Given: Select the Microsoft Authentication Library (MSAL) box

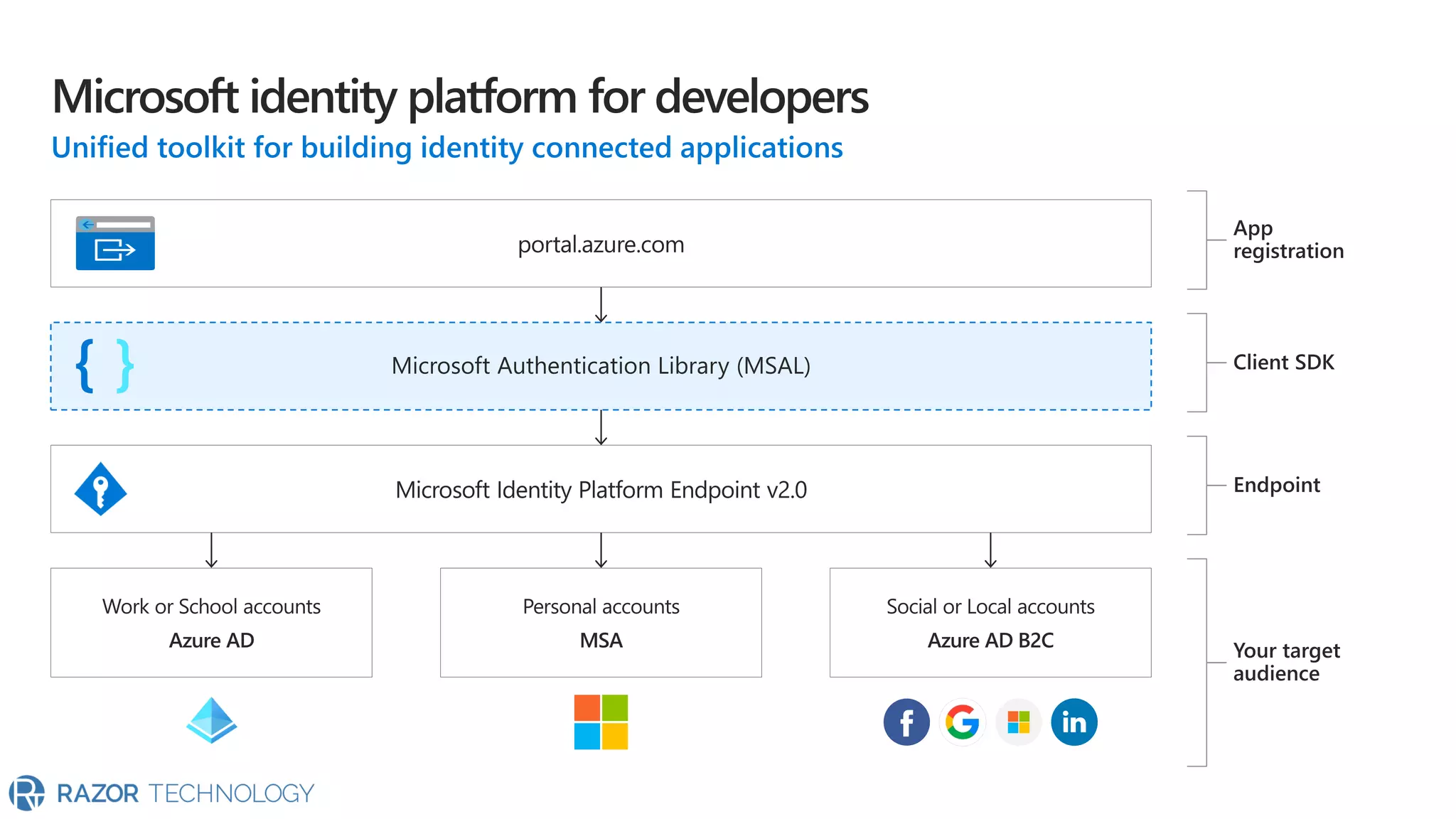Looking at the screenshot, I should 601,366.
